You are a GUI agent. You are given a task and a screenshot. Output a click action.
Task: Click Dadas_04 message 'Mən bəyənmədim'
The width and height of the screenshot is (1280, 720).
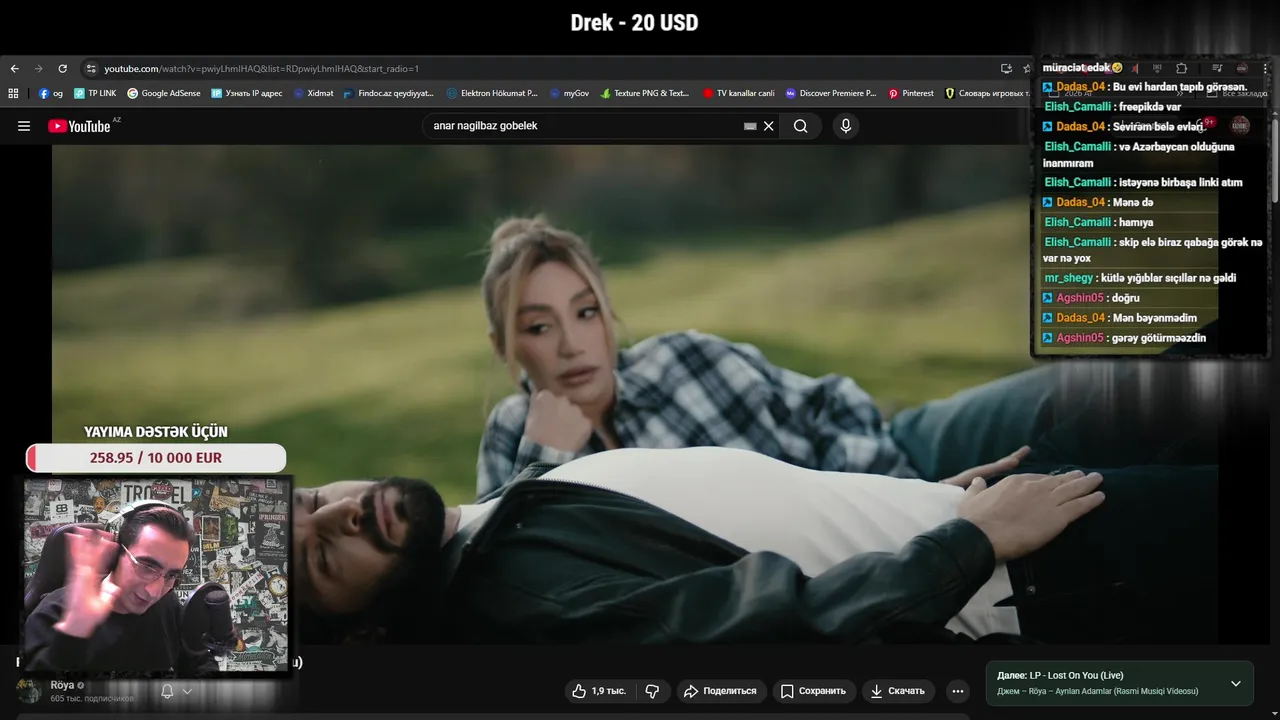click(1119, 318)
